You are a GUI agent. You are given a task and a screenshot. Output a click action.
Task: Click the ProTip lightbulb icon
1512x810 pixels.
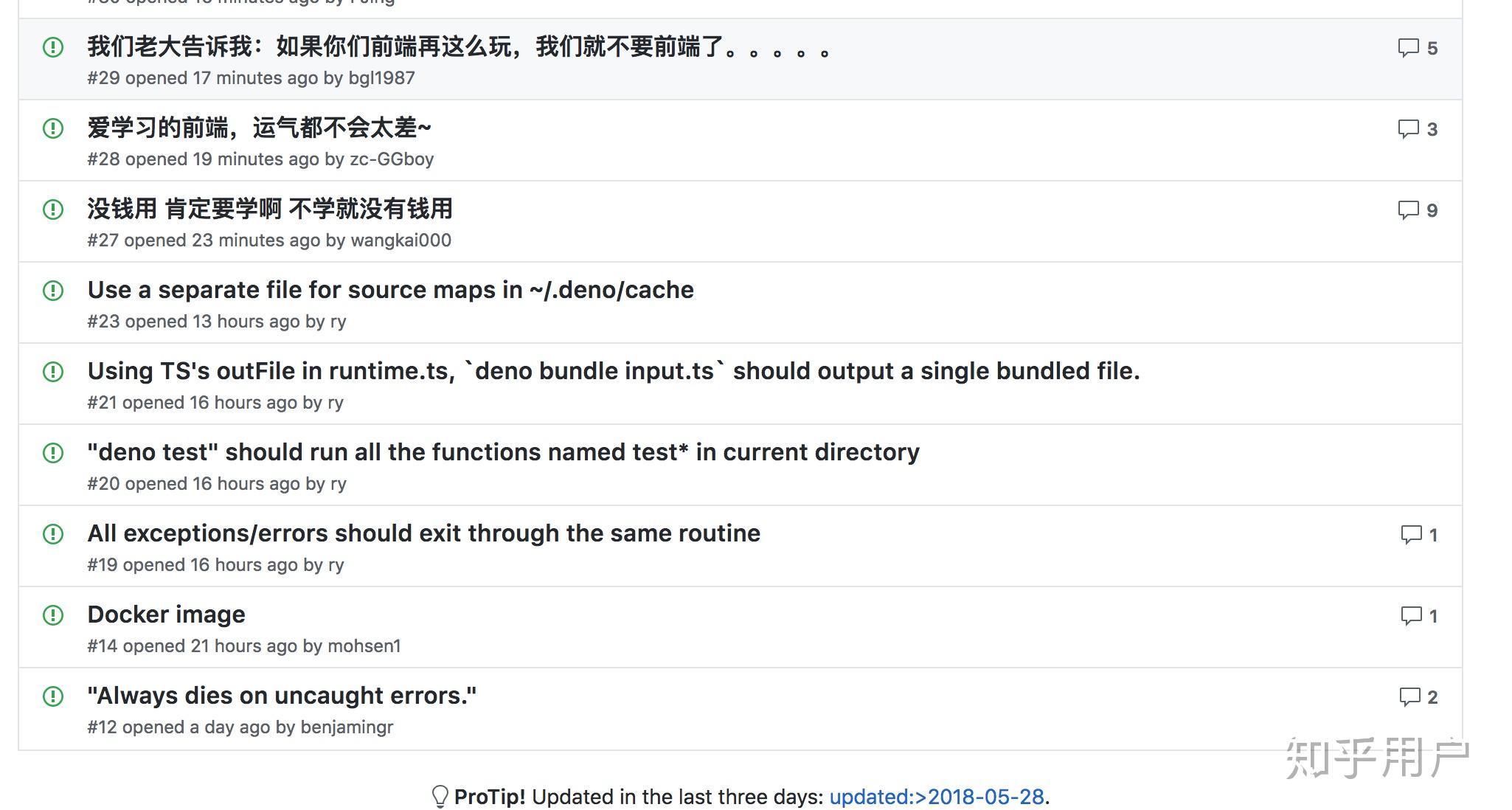click(440, 797)
